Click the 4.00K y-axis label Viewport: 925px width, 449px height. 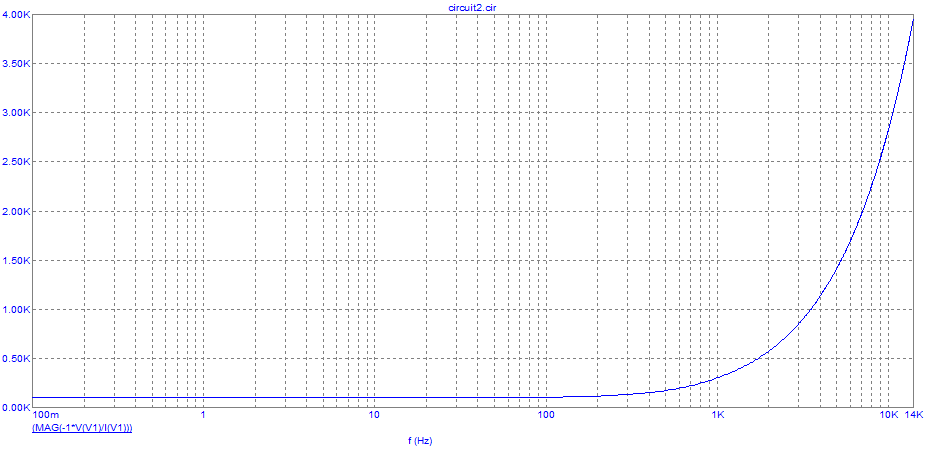[x=16, y=14]
